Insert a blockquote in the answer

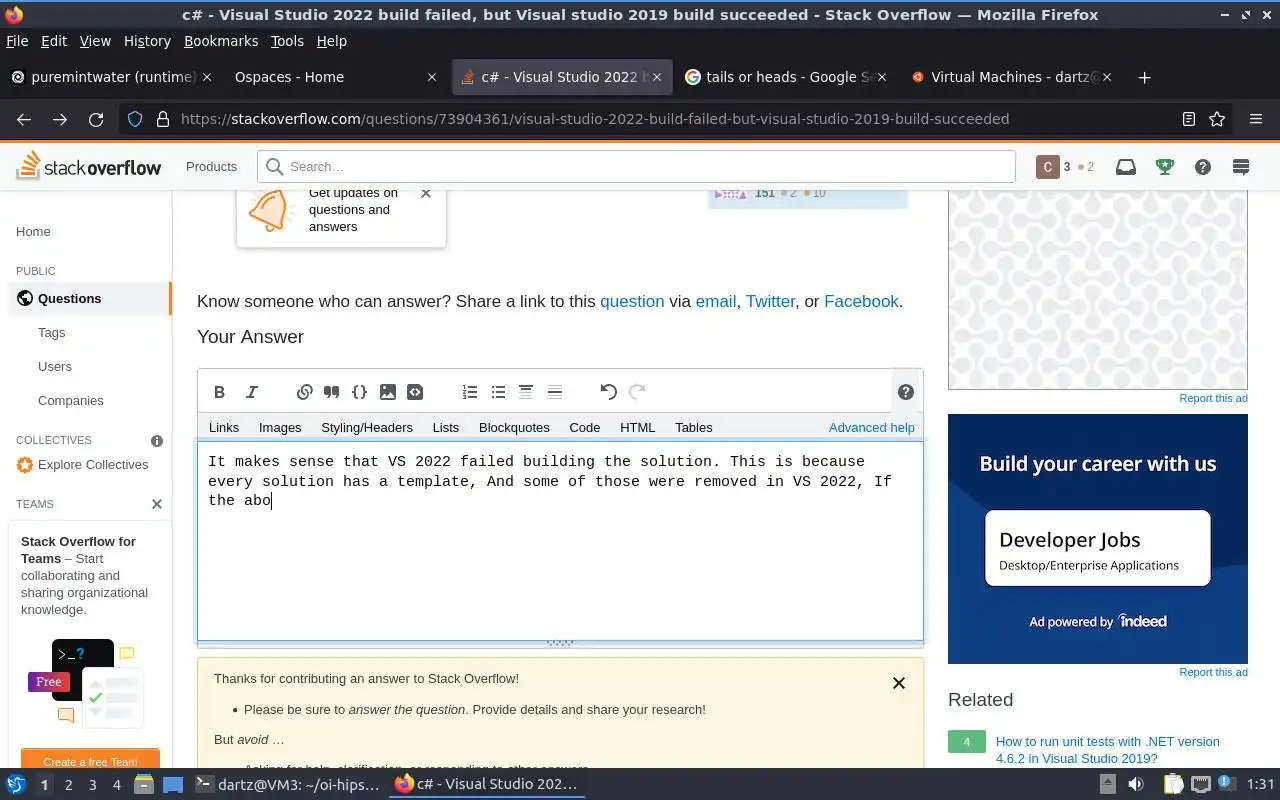click(332, 392)
